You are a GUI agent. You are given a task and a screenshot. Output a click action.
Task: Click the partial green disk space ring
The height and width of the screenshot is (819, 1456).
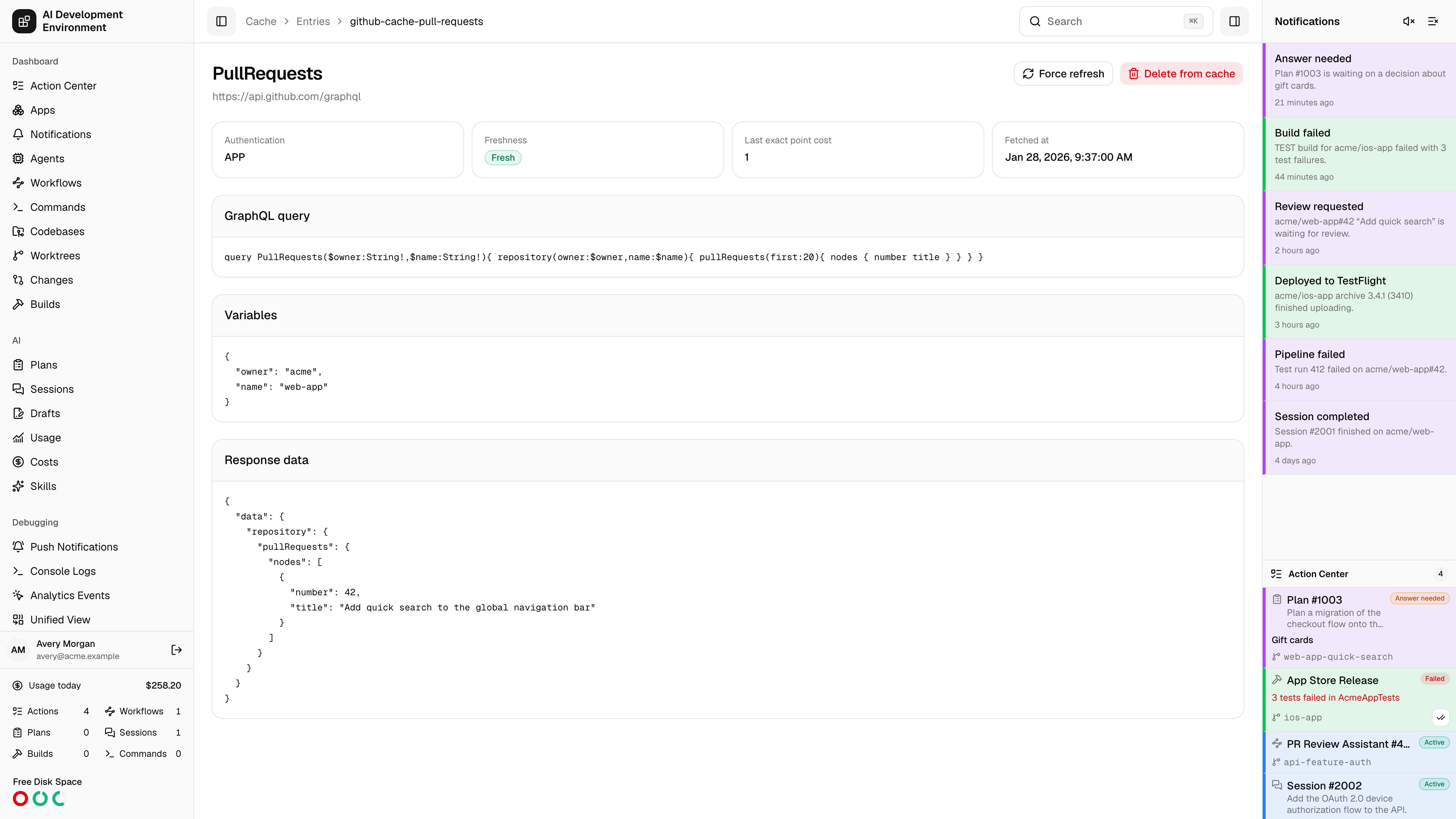tap(60, 799)
